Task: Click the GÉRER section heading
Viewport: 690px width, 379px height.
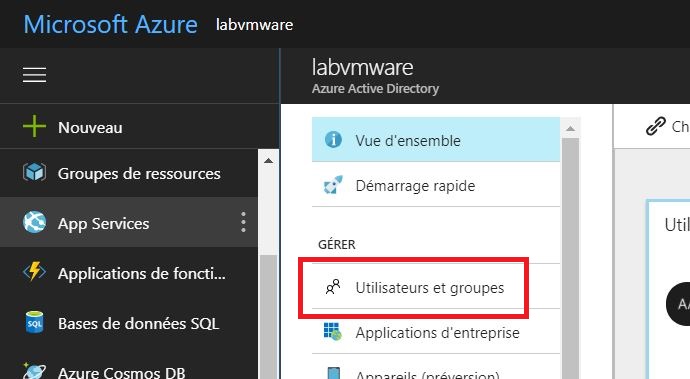Action: click(337, 244)
